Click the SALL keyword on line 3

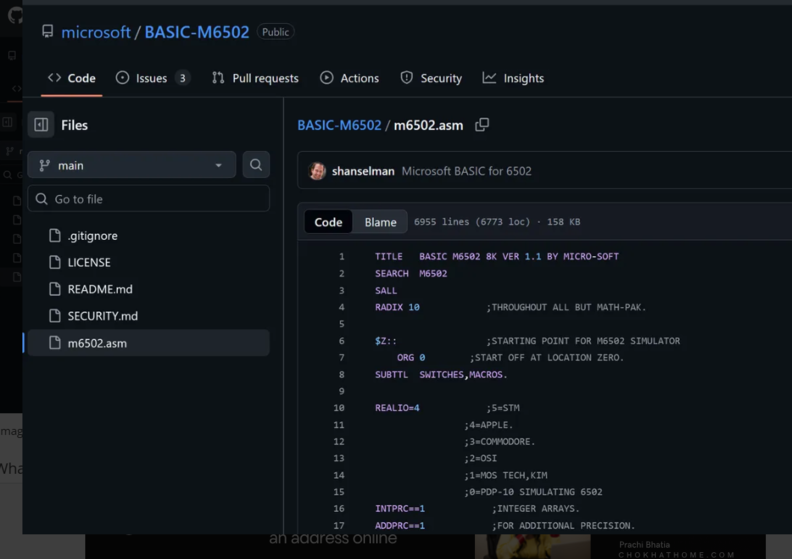[x=386, y=290]
